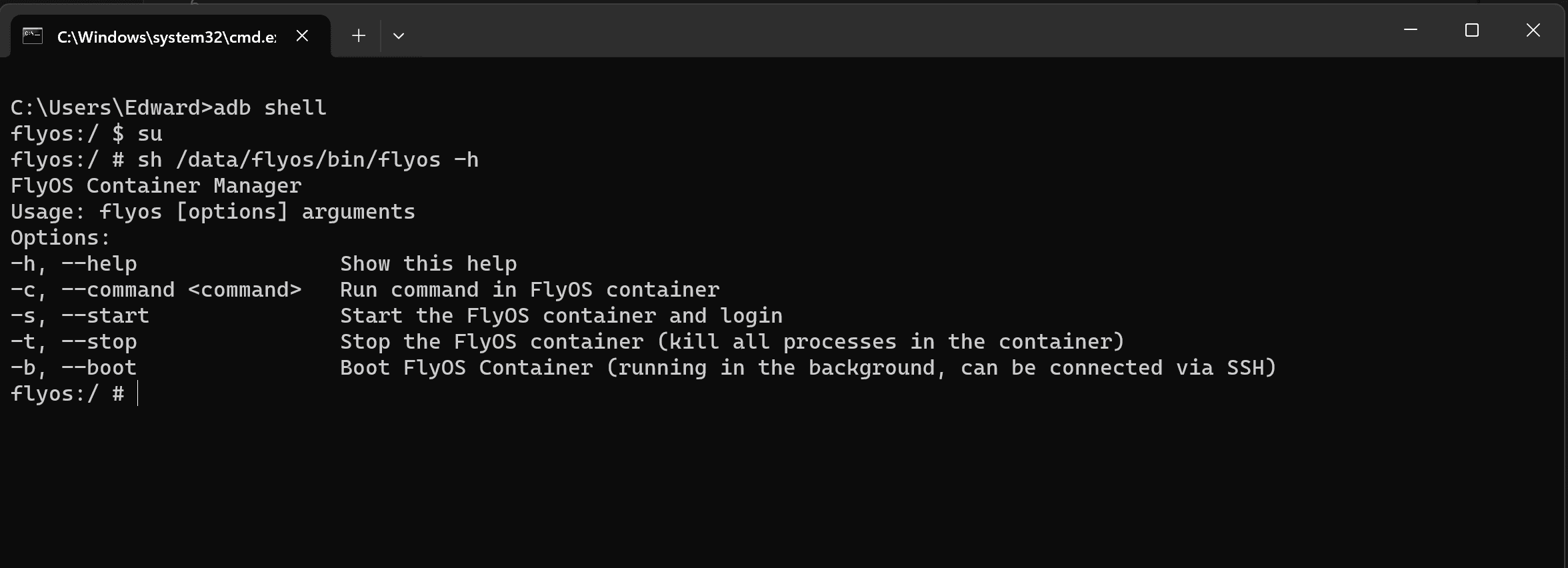1568x568 pixels.
Task: Click the 'Options:' label line
Action: (x=61, y=237)
